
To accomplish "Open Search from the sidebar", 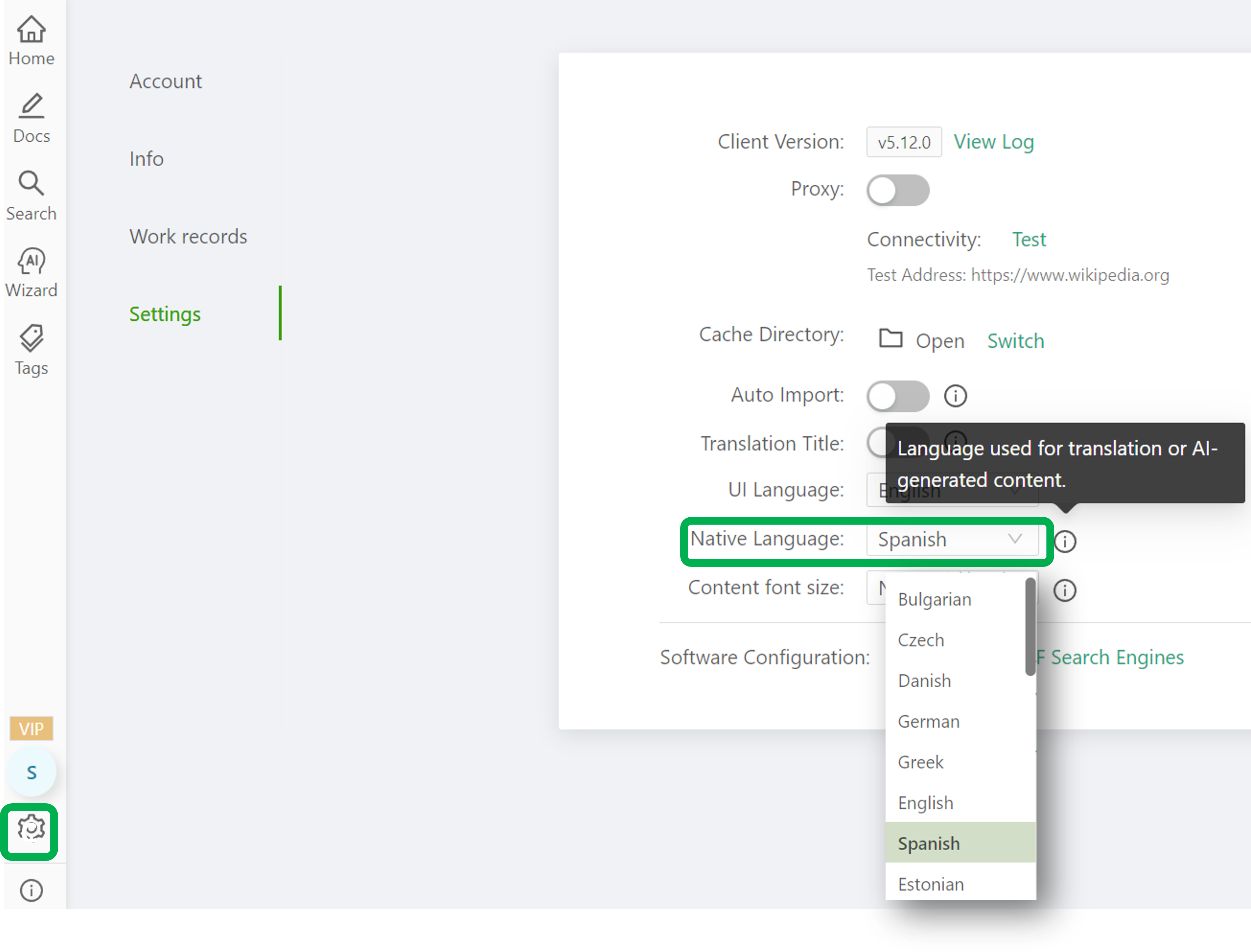I will point(31,196).
